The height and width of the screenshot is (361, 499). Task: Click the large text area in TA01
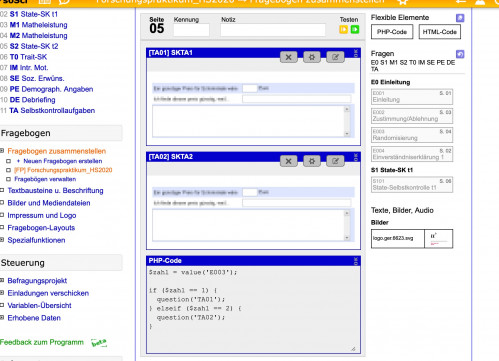click(x=251, y=121)
